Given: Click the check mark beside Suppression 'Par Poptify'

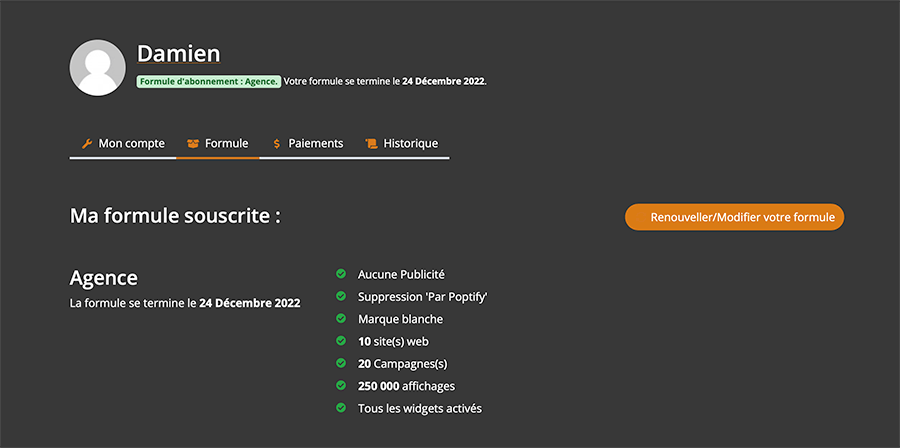Looking at the screenshot, I should 340,296.
